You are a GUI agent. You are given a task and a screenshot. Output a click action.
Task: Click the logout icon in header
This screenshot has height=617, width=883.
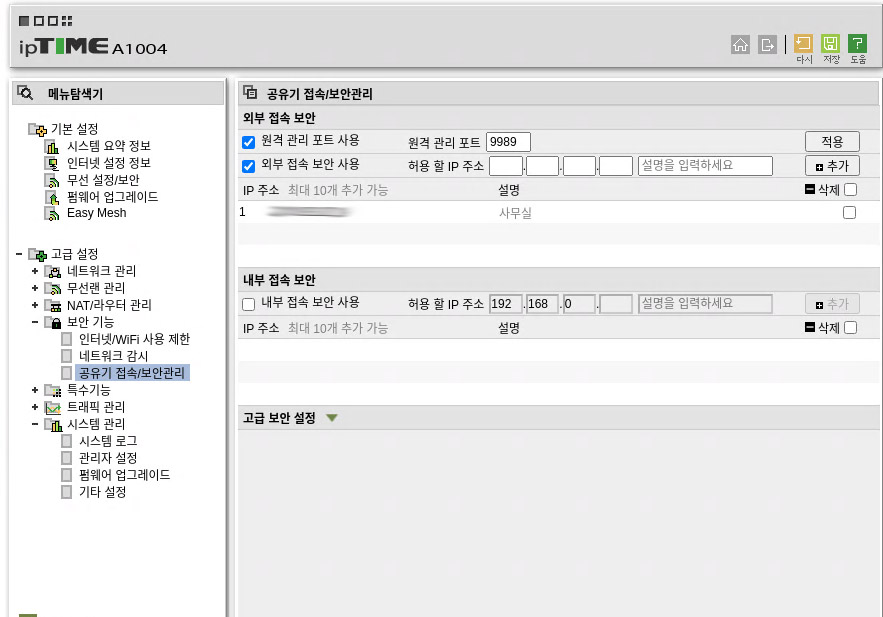pos(767,44)
